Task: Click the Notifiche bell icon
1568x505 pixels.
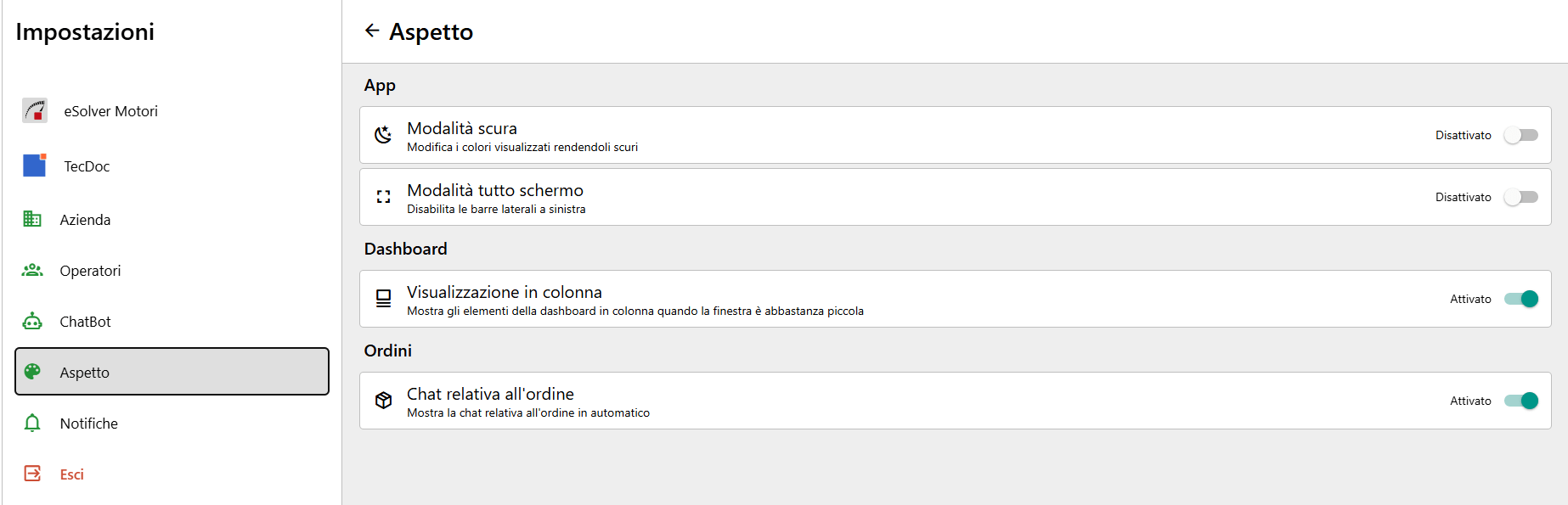Action: 32,423
